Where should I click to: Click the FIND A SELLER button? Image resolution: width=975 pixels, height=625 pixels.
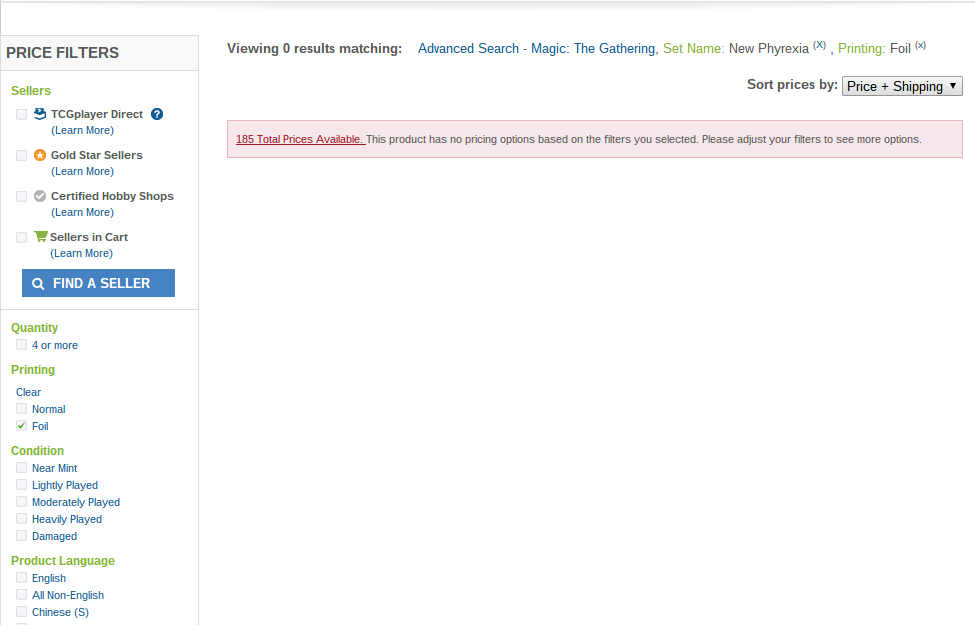[98, 283]
